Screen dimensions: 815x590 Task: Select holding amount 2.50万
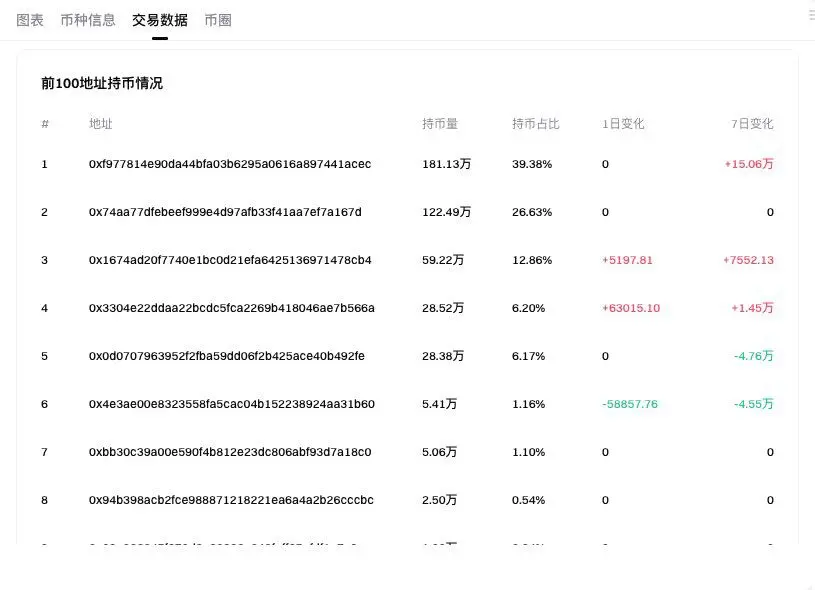[x=440, y=500]
